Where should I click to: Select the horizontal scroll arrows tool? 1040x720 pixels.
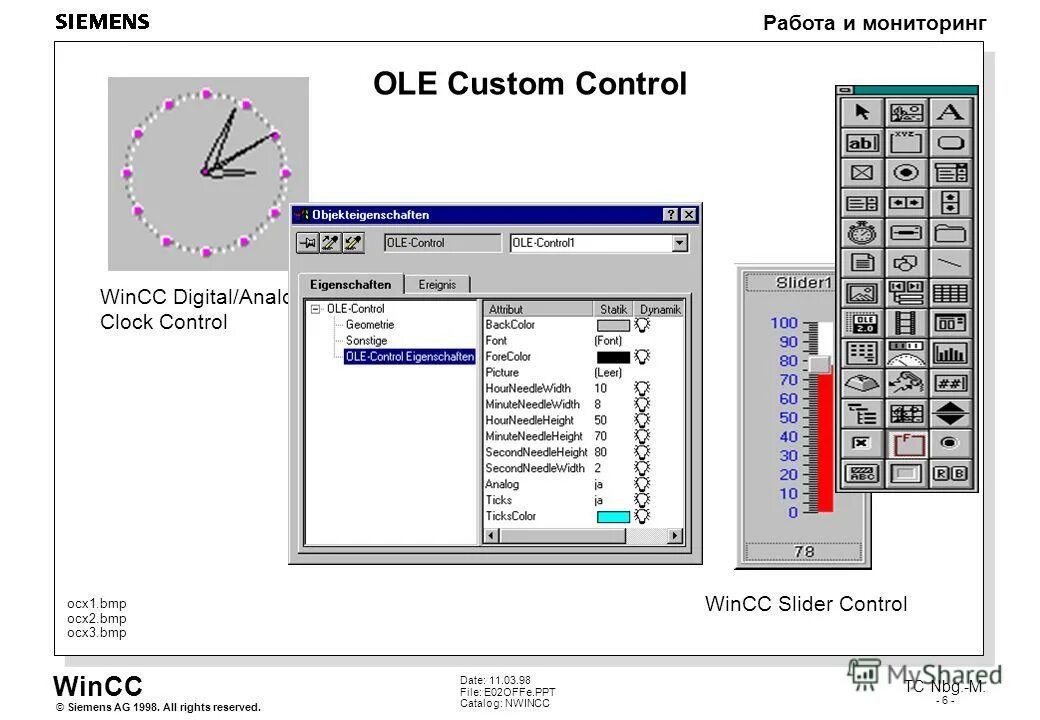pos(906,203)
